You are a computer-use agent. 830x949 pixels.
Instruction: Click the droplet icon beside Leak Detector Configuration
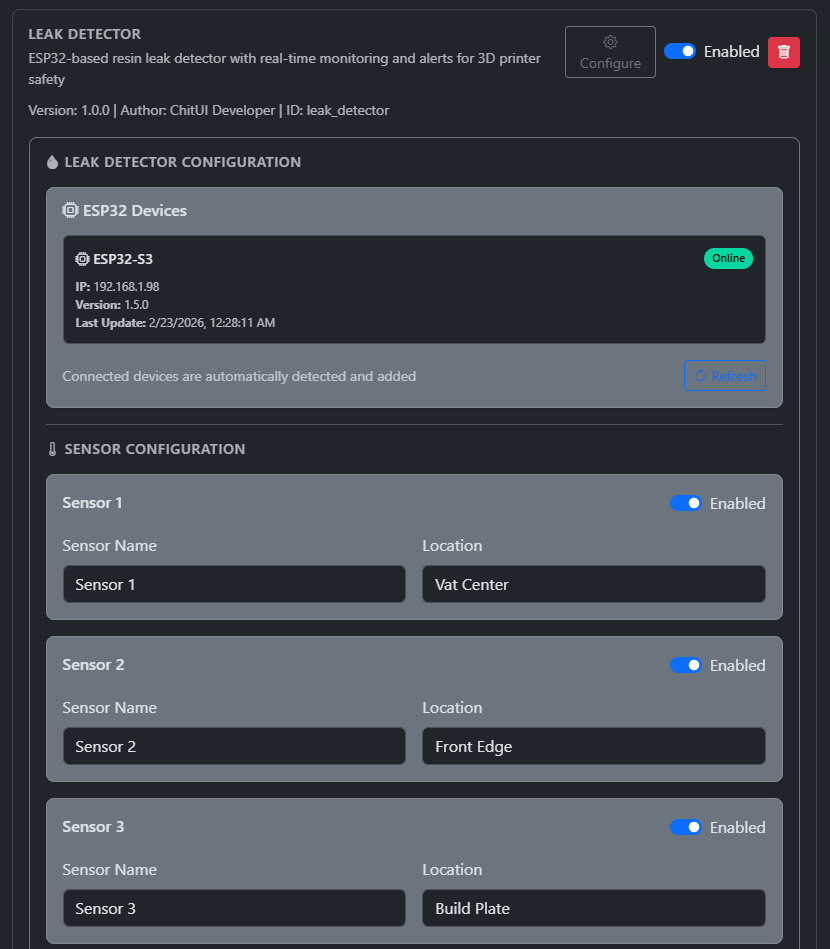[x=53, y=162]
